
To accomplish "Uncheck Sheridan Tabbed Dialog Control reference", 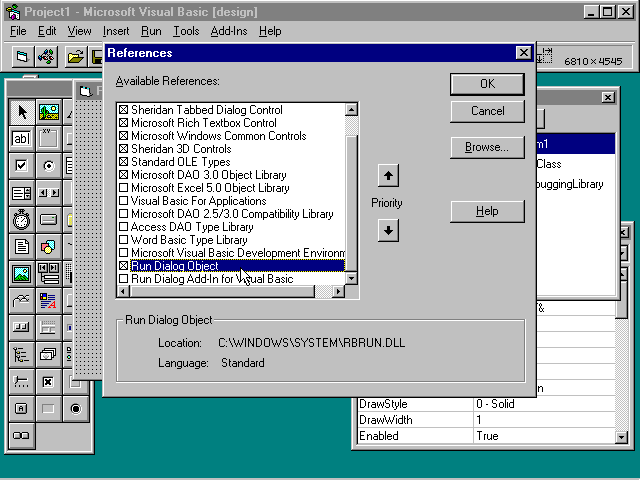I will (124, 110).
